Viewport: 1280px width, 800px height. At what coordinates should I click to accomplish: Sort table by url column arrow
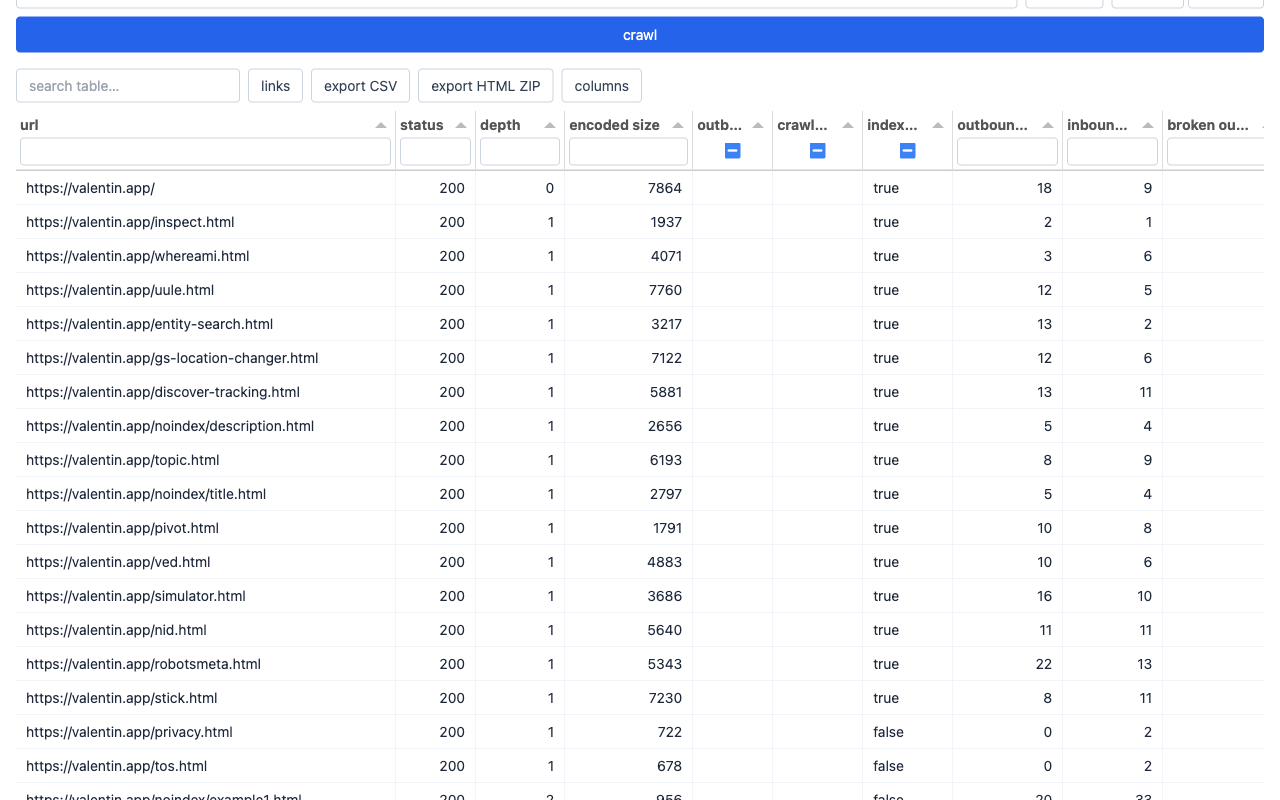pos(381,125)
